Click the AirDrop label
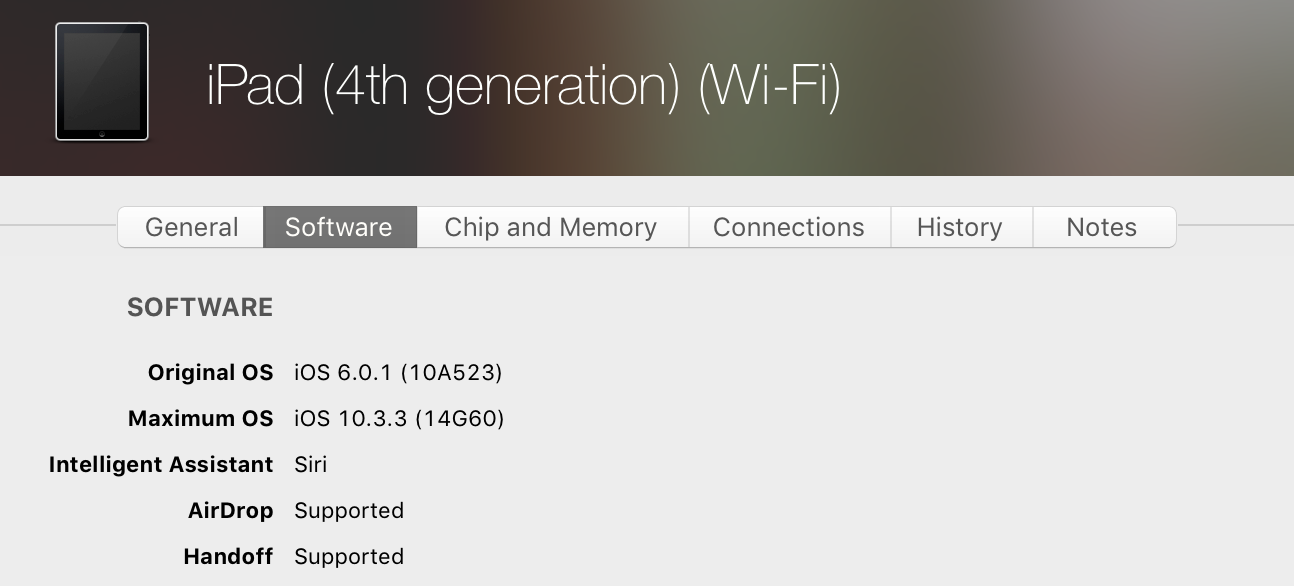 tap(230, 511)
